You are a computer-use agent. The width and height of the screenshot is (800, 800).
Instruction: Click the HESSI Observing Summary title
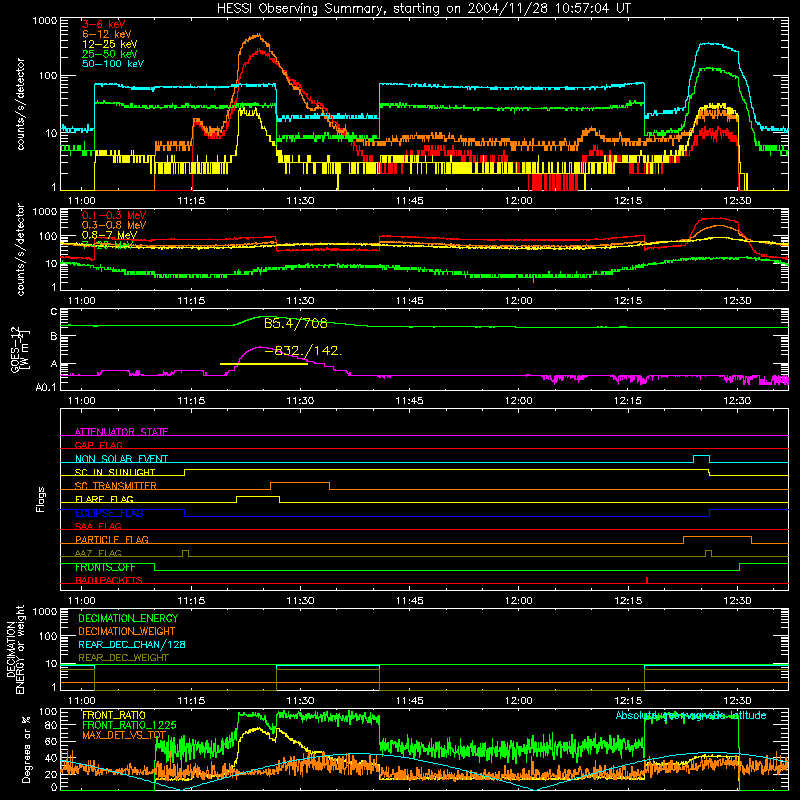424,8
